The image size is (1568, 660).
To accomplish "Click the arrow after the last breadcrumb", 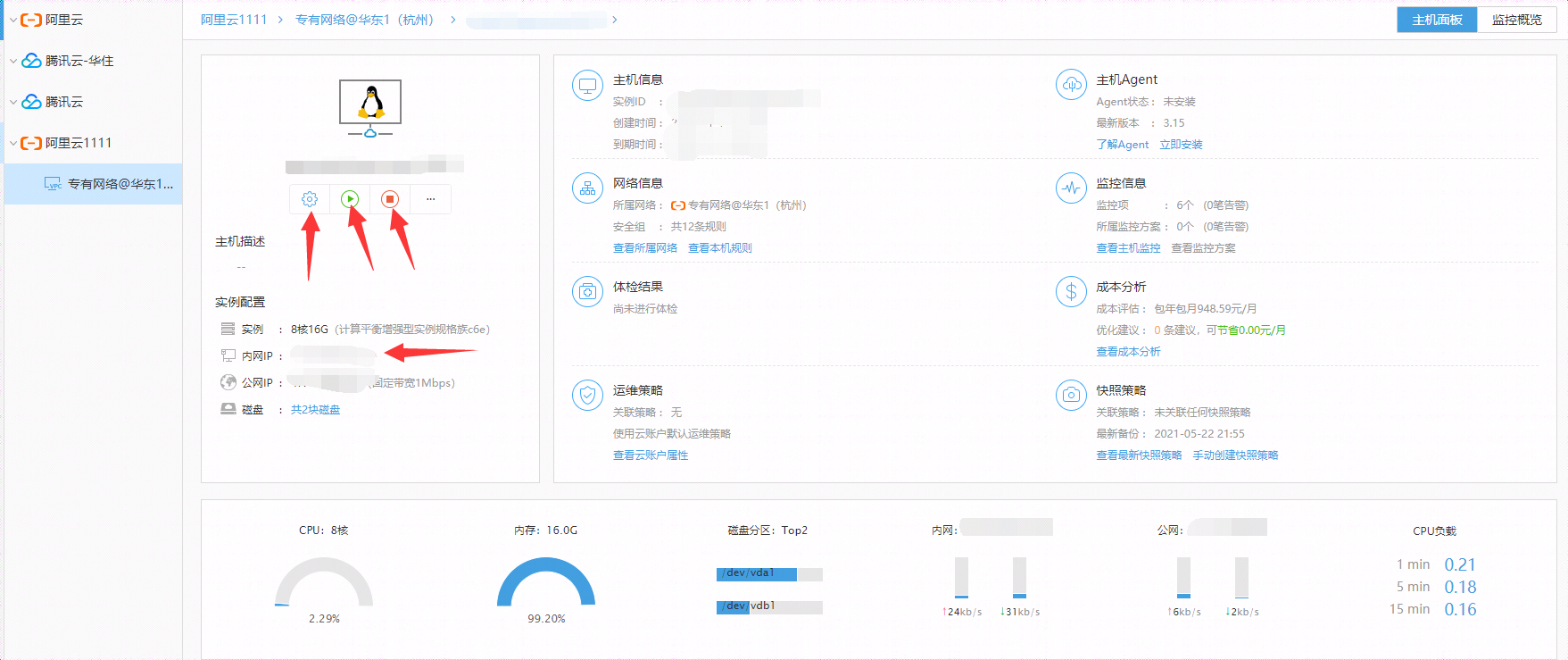I will (x=614, y=20).
